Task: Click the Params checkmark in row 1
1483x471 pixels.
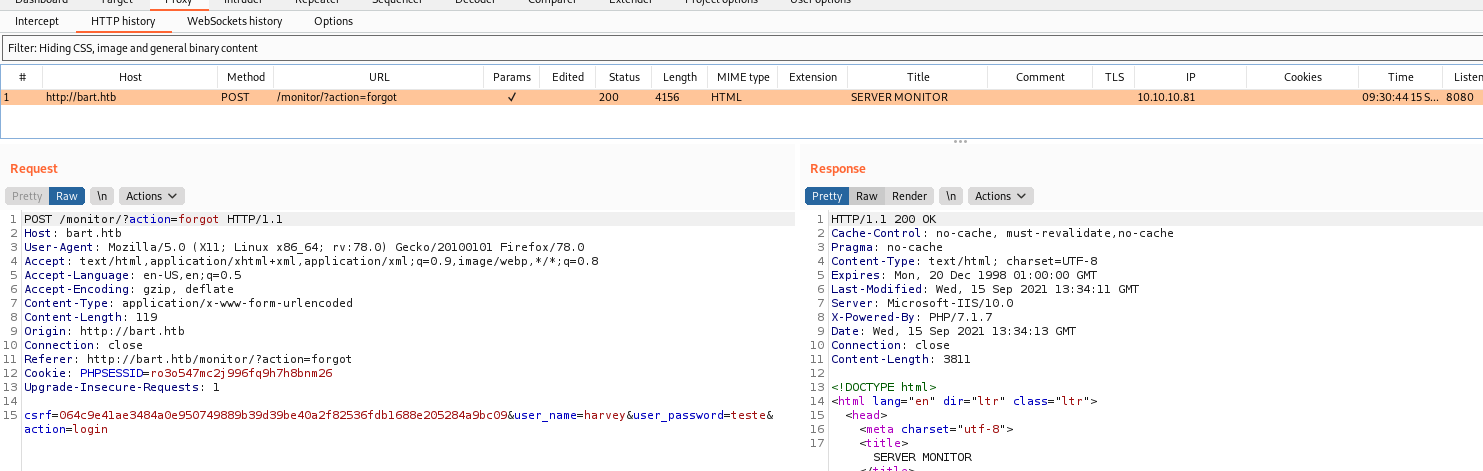Action: tap(512, 97)
